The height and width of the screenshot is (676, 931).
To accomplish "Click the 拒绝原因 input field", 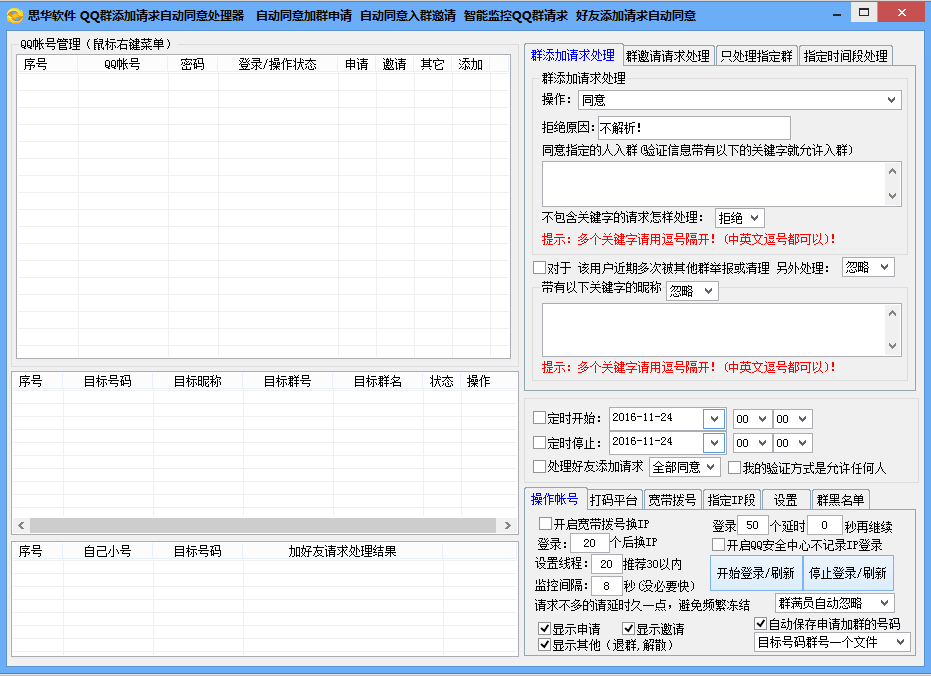I will tap(694, 128).
